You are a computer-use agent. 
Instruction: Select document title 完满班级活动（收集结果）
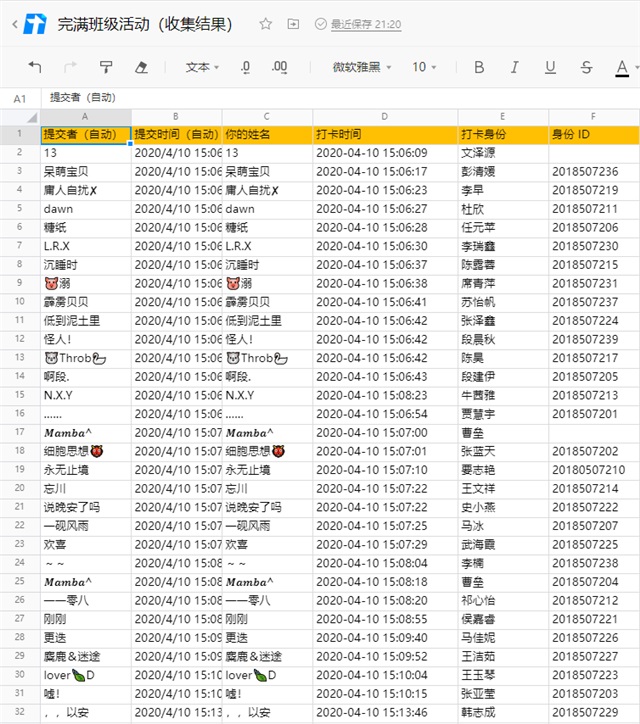145,24
